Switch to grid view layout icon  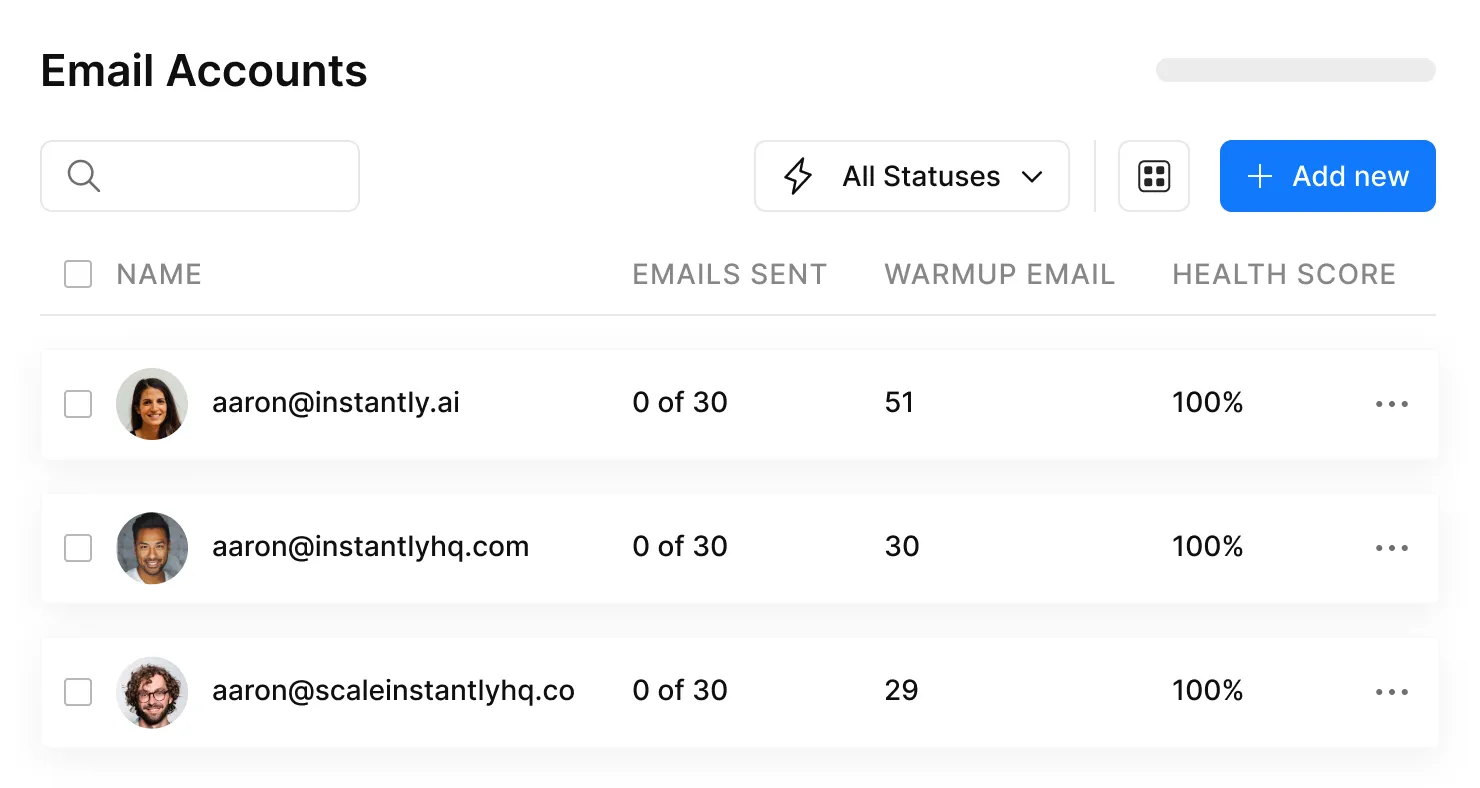[1154, 176]
